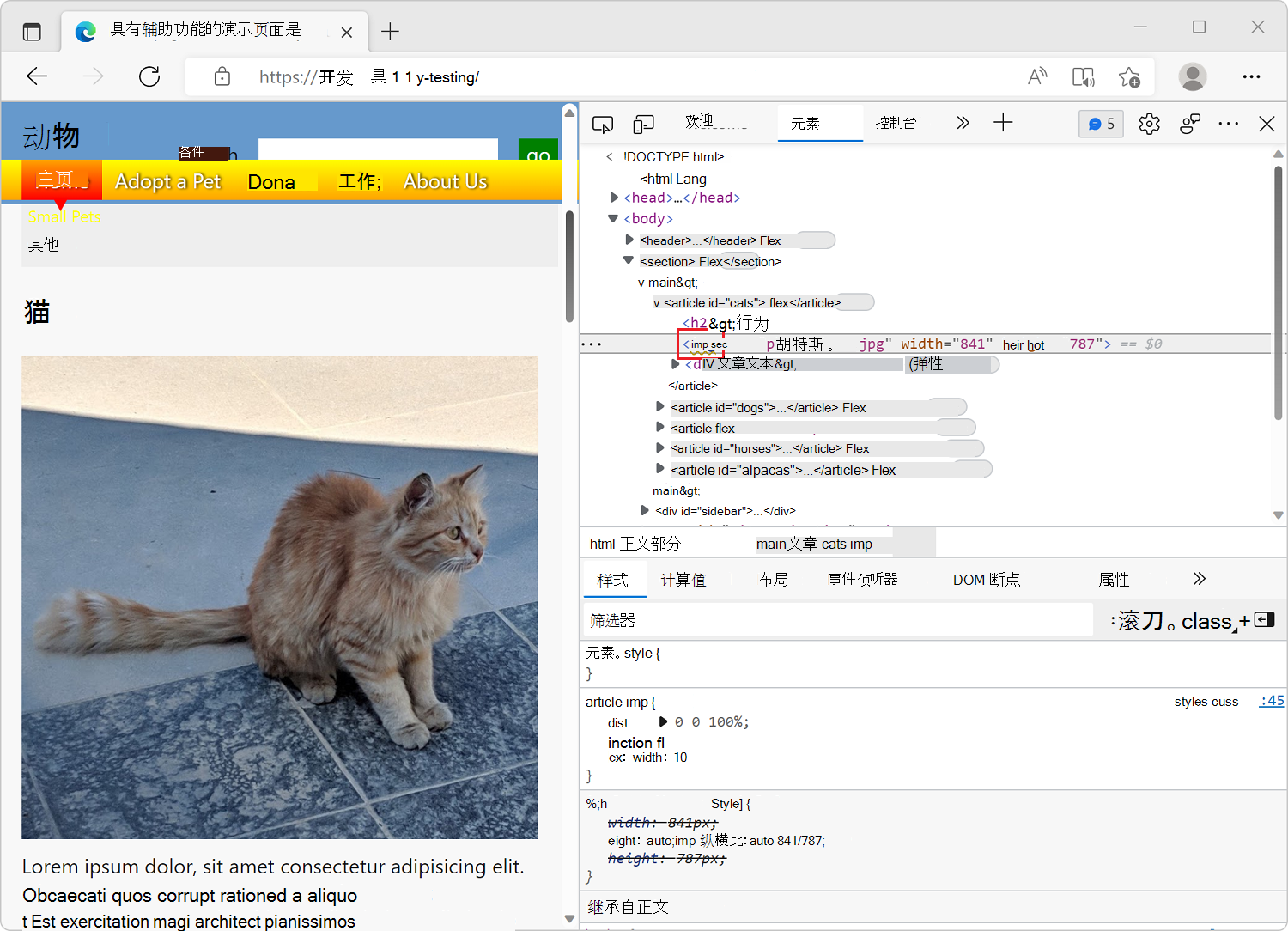Expand article id horses node
1288x931 pixels.
659,447
